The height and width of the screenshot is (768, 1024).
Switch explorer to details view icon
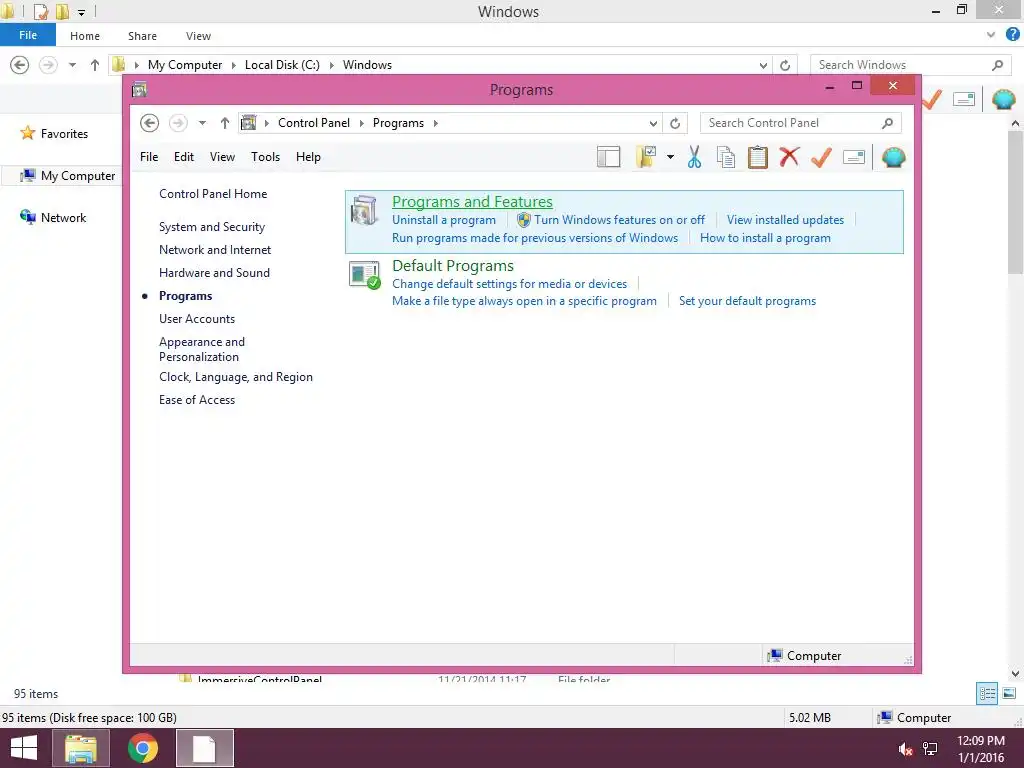pos(987,693)
